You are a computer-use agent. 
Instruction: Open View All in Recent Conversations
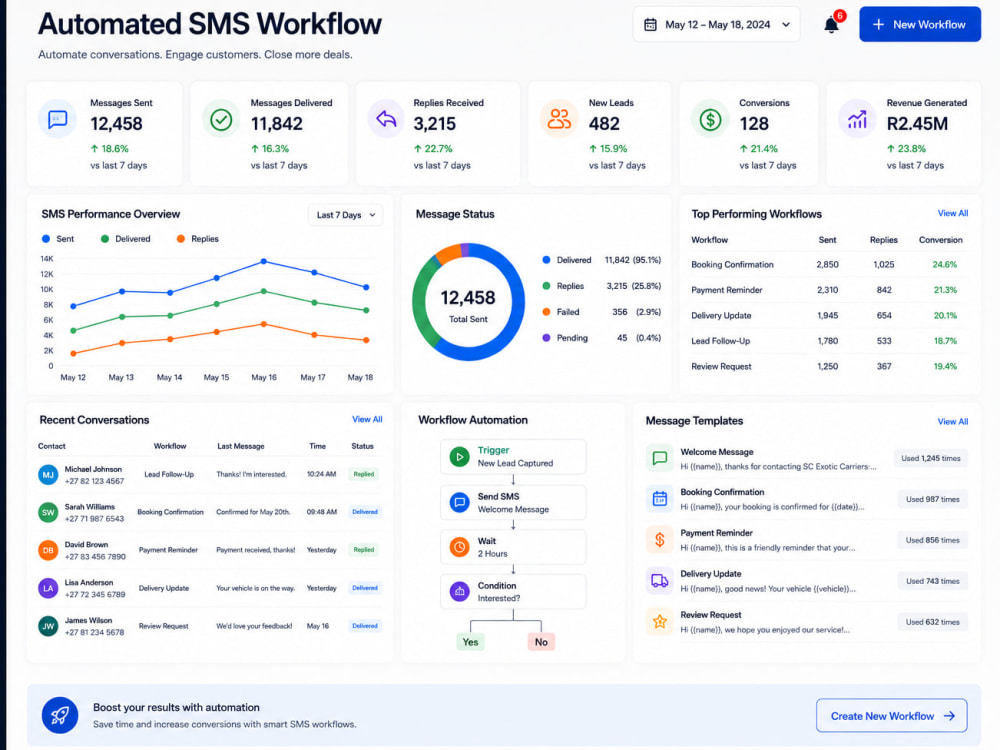(367, 419)
